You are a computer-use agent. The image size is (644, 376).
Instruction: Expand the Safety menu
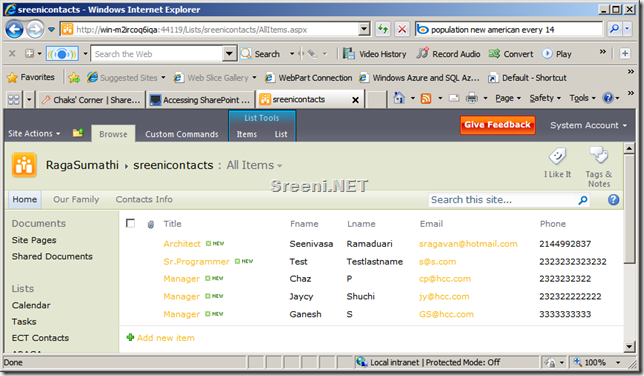tap(545, 98)
